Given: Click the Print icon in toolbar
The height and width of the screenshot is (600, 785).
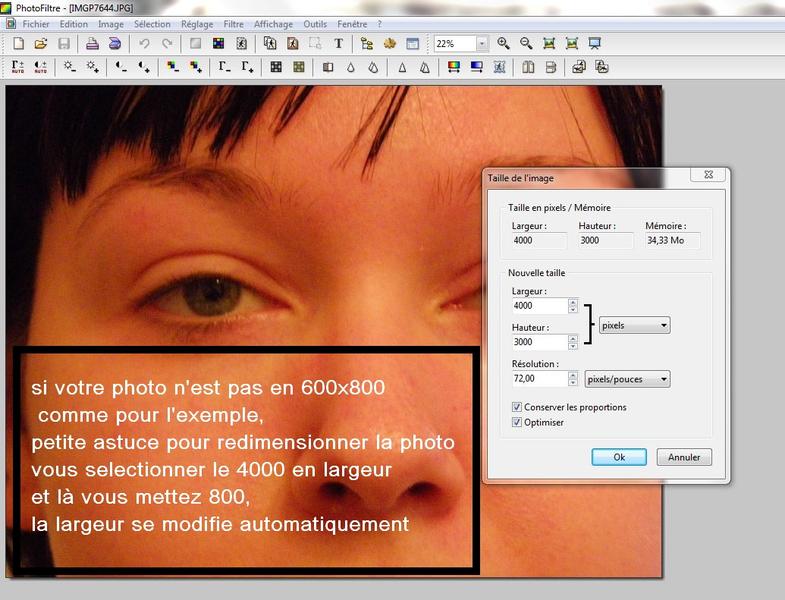Looking at the screenshot, I should point(92,44).
